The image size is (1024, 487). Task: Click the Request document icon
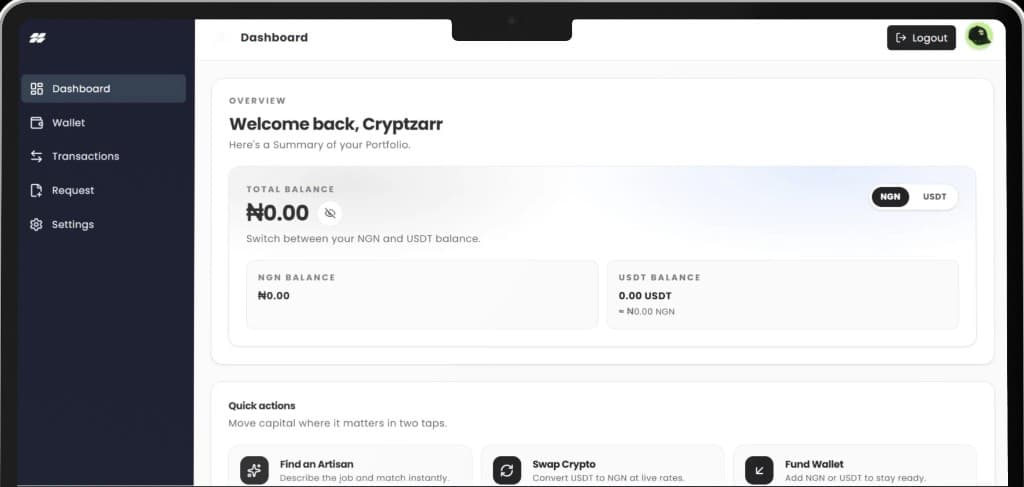pos(37,191)
